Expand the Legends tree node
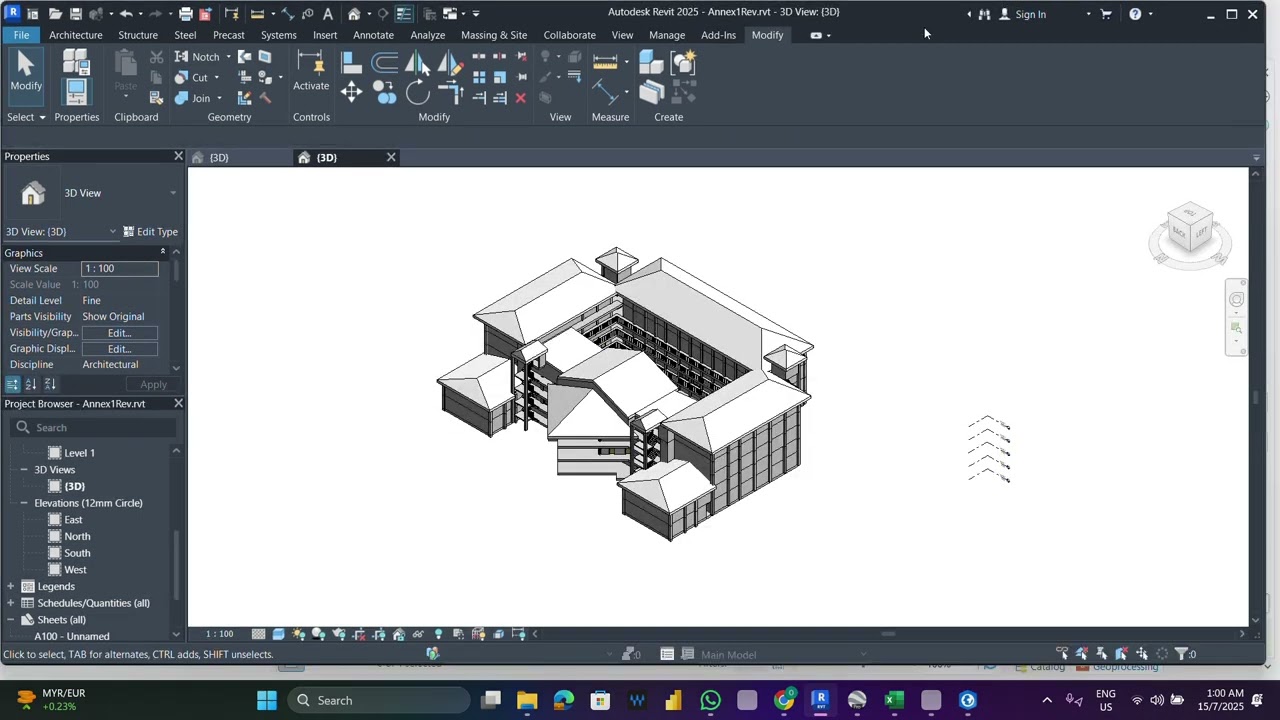1280x720 pixels. (x=10, y=587)
